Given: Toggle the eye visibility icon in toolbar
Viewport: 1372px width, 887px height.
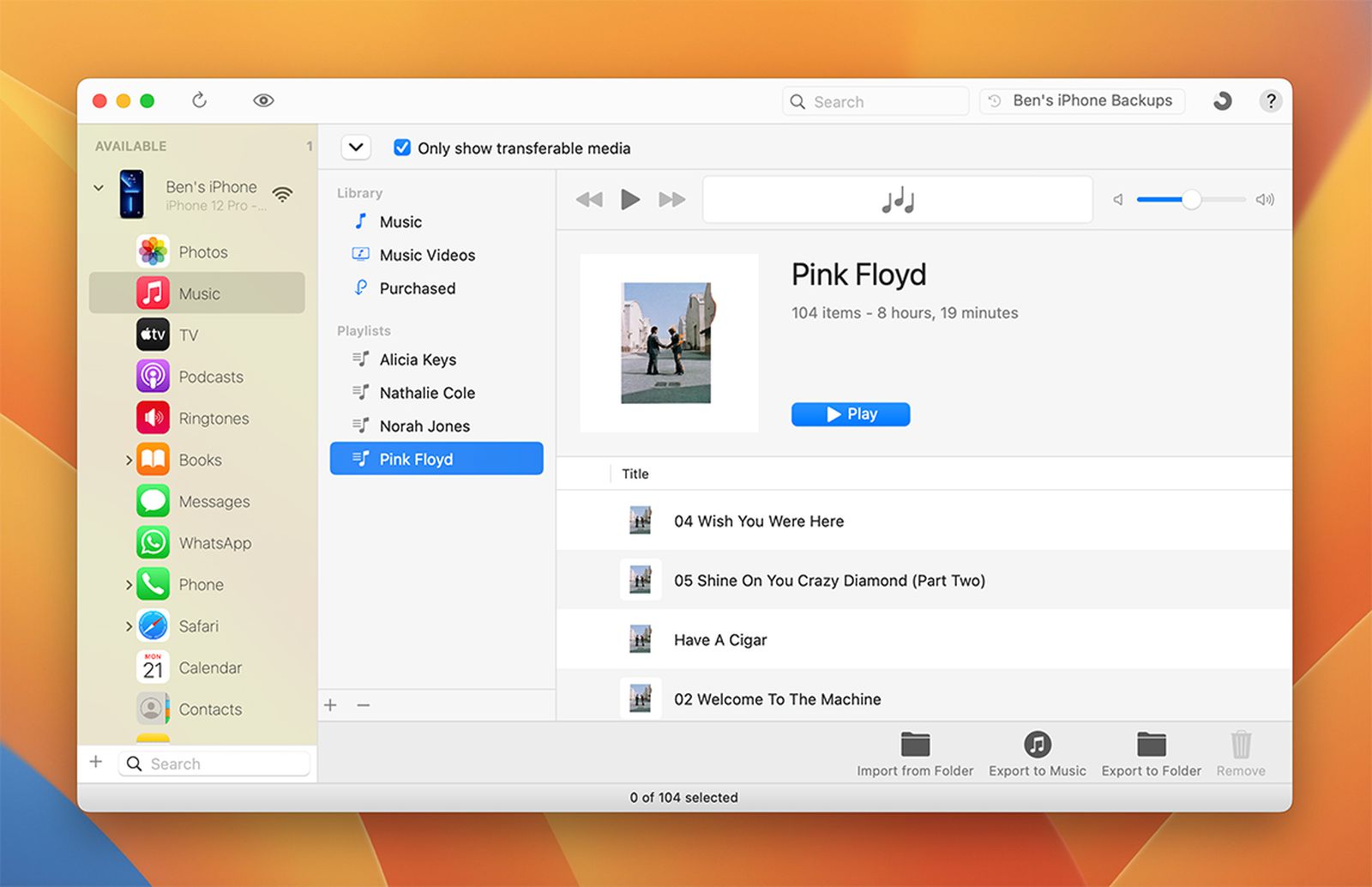Looking at the screenshot, I should 263,100.
